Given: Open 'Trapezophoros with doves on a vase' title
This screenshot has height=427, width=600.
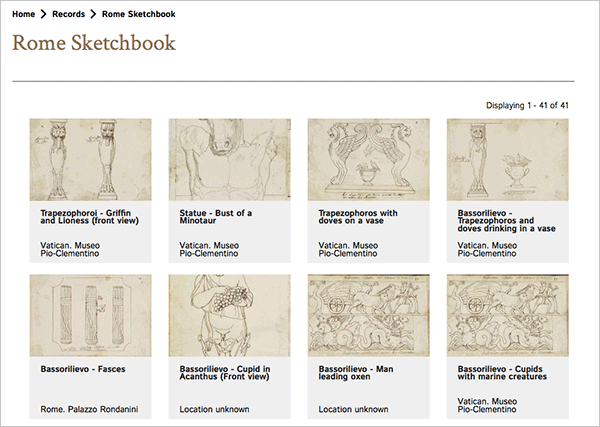Looking at the screenshot, I should tap(358, 217).
